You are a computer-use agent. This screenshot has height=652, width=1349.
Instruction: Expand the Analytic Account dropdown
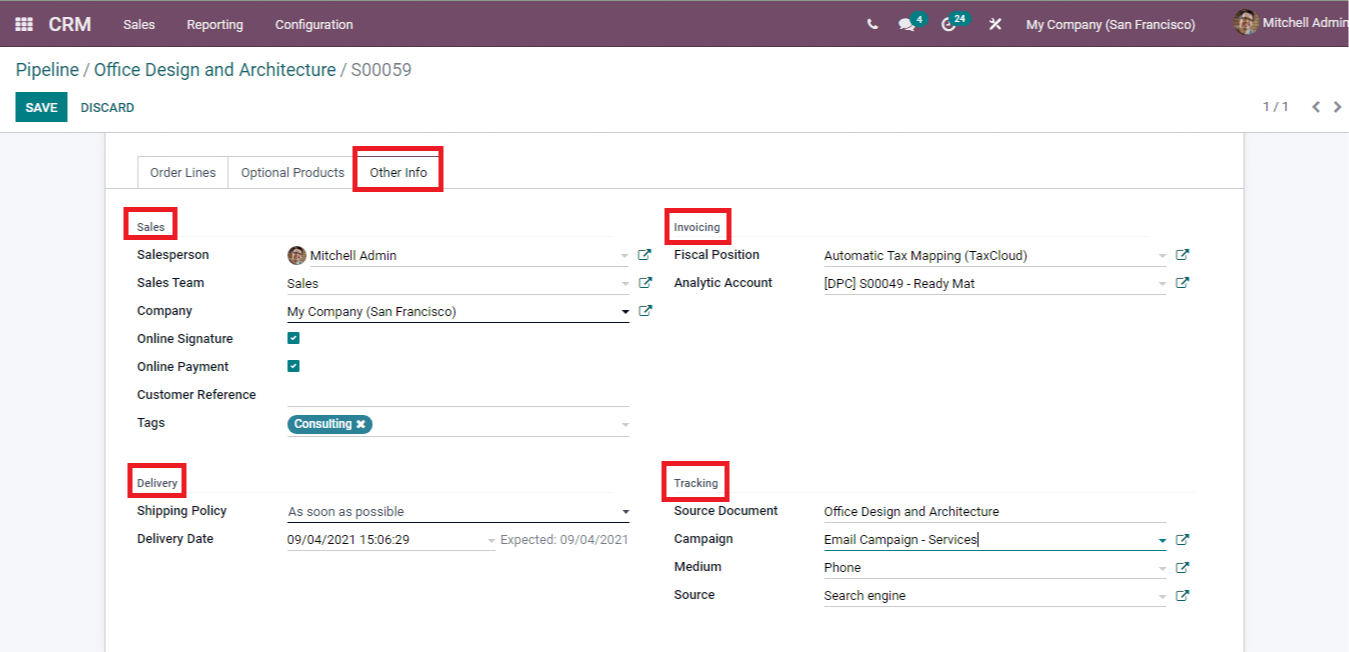click(1162, 284)
